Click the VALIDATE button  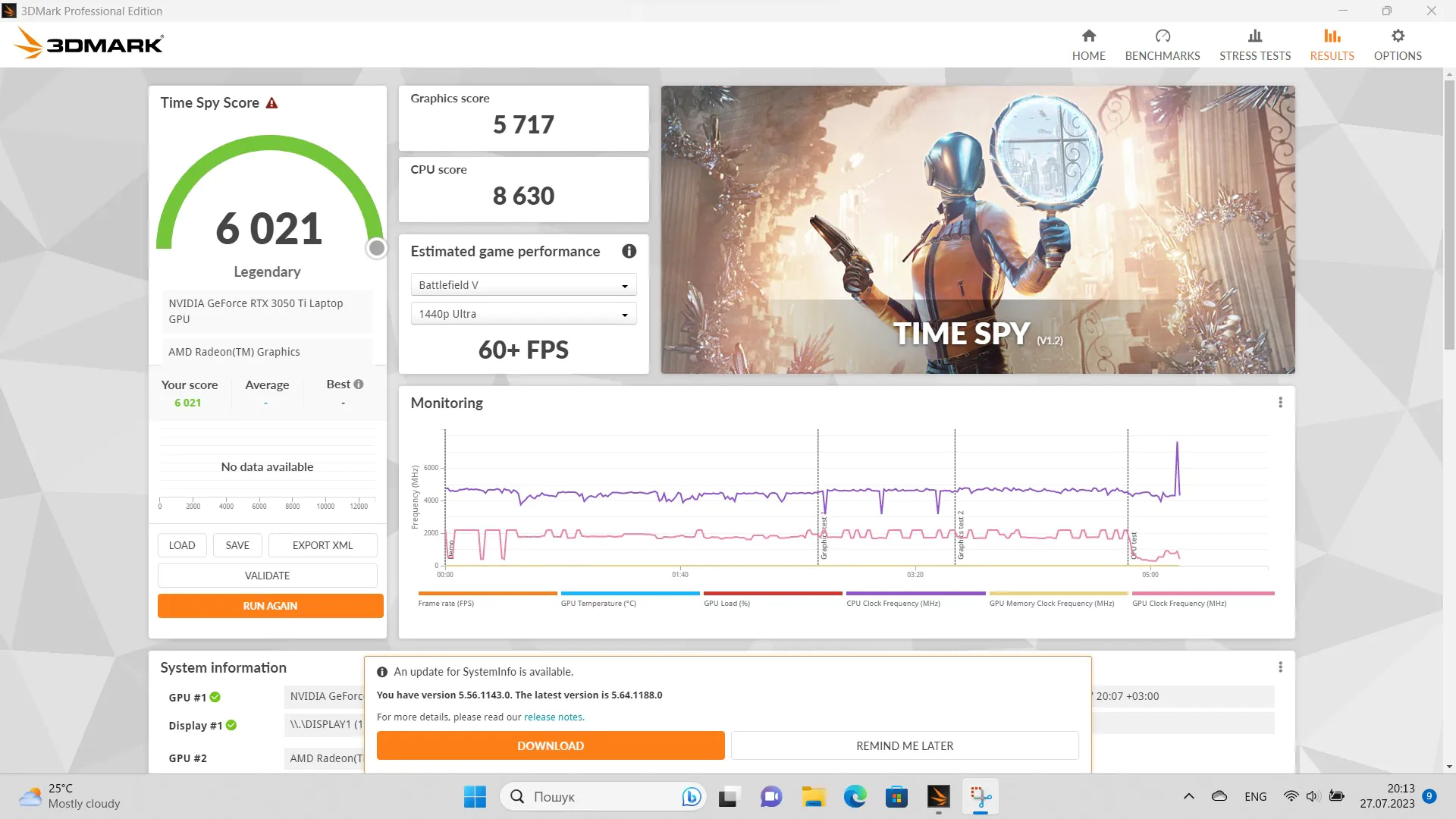[267, 576]
